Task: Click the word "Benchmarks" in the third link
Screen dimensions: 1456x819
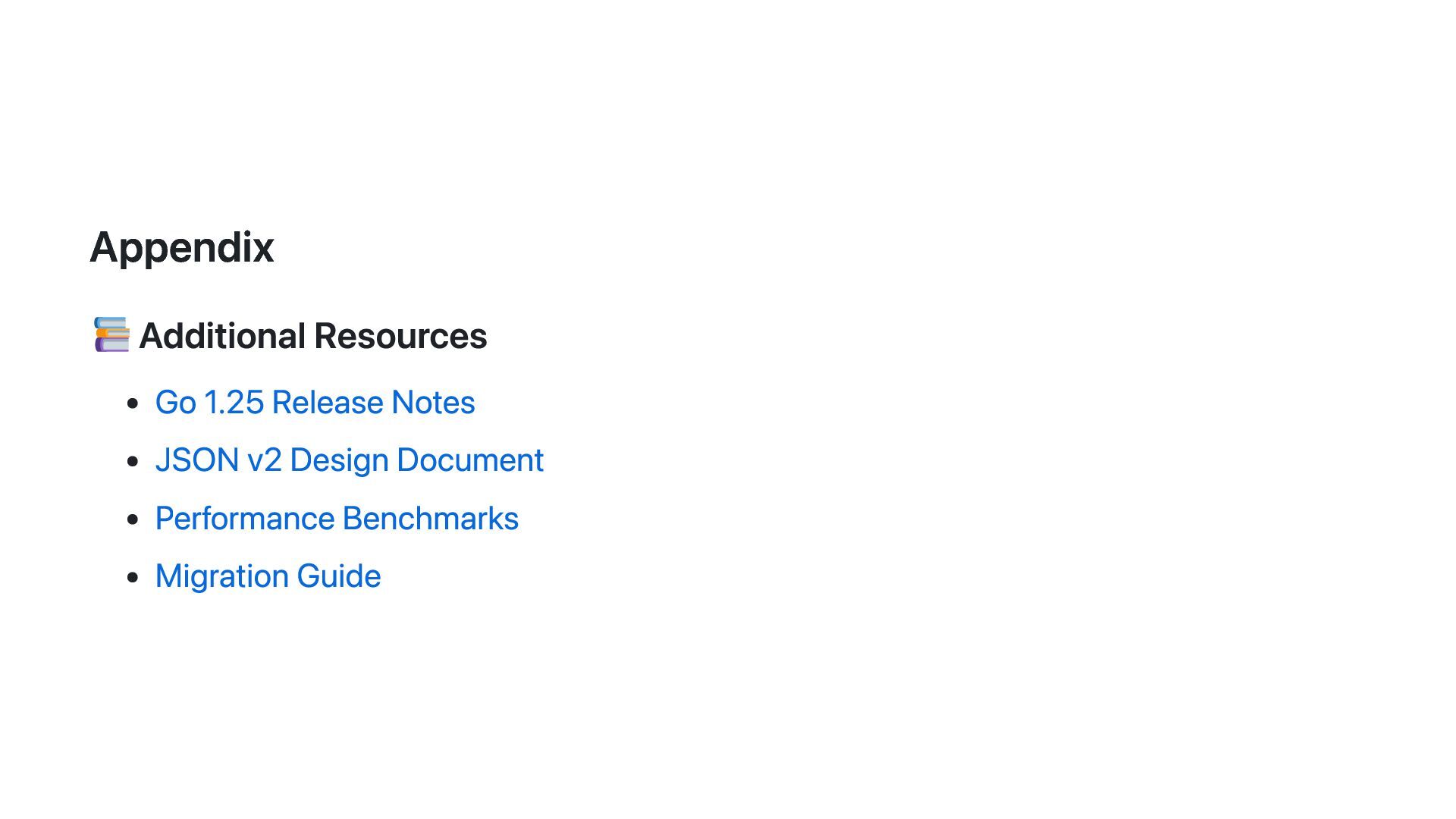Action: pyautogui.click(x=430, y=519)
